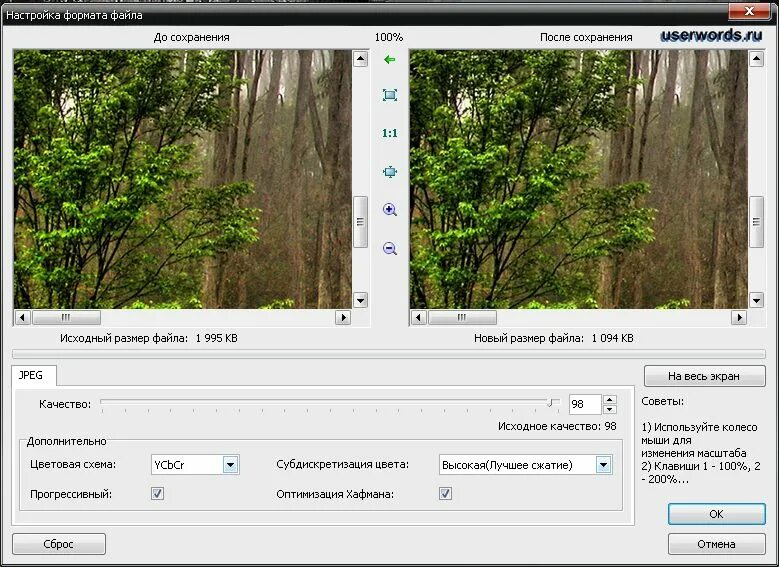
Task: Click the До сохранения vertical scrollbar thumb
Action: click(360, 222)
